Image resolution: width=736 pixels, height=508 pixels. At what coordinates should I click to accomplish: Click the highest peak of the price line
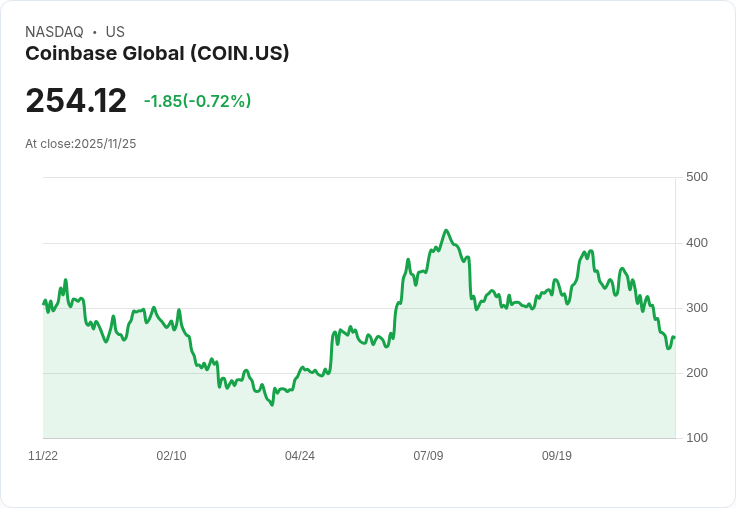pyautogui.click(x=446, y=231)
